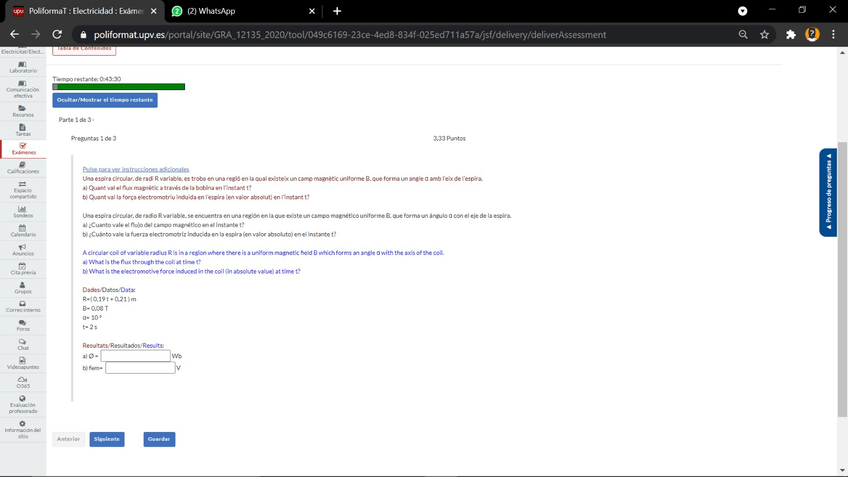This screenshot has height=477, width=848.
Task: Click Ocultar/Mostrar el tiempo restante button
Action: tap(105, 100)
